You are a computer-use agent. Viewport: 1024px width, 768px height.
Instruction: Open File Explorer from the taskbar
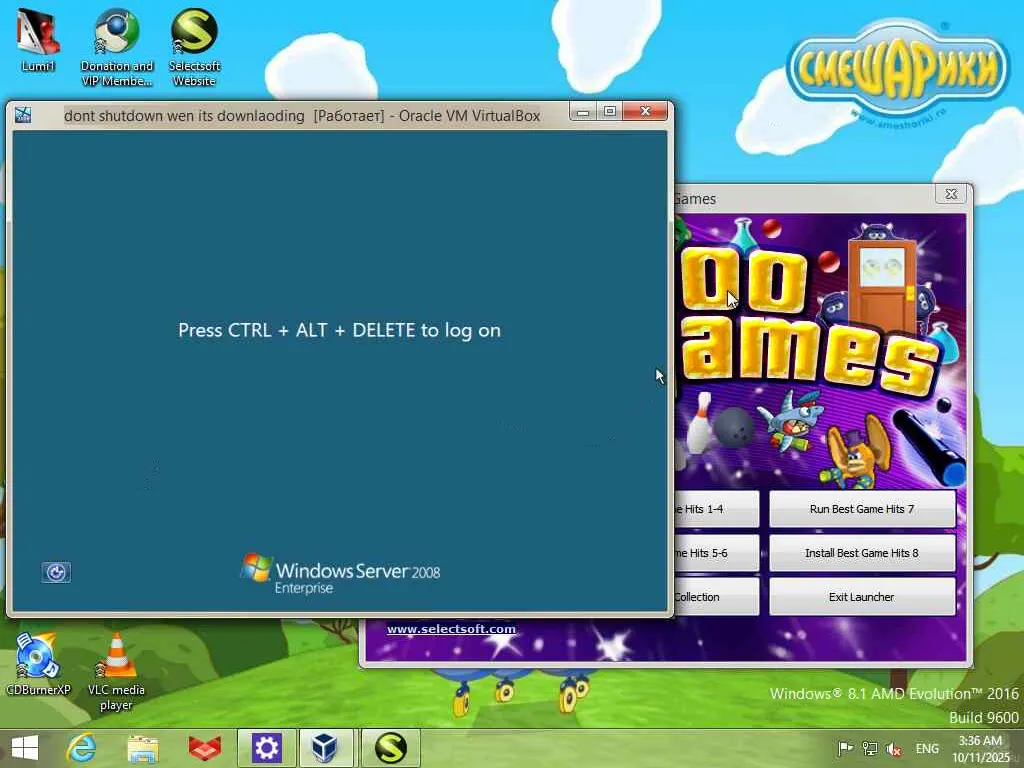click(x=142, y=748)
